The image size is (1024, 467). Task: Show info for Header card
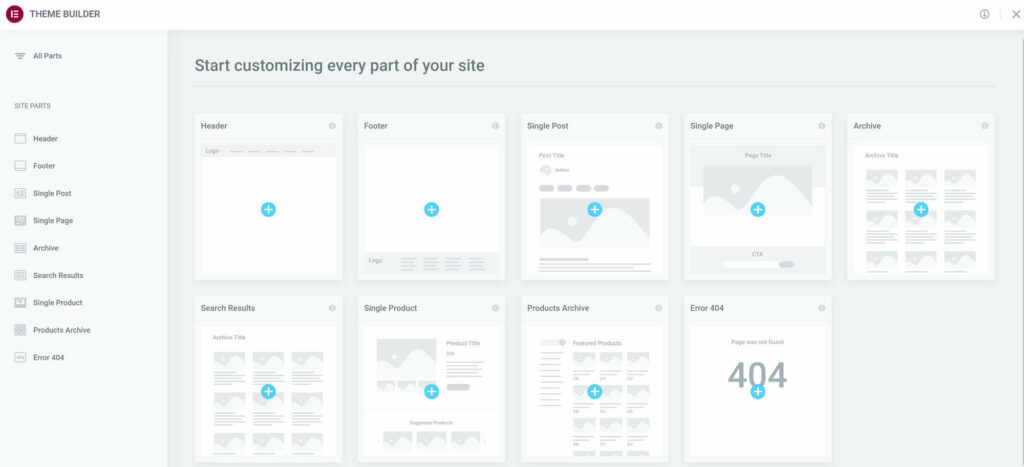(332, 126)
